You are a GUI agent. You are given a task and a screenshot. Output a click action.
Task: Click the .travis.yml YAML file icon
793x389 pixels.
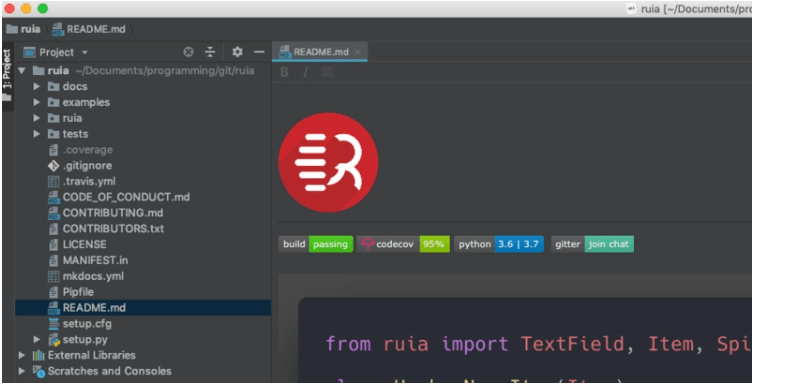(x=54, y=181)
